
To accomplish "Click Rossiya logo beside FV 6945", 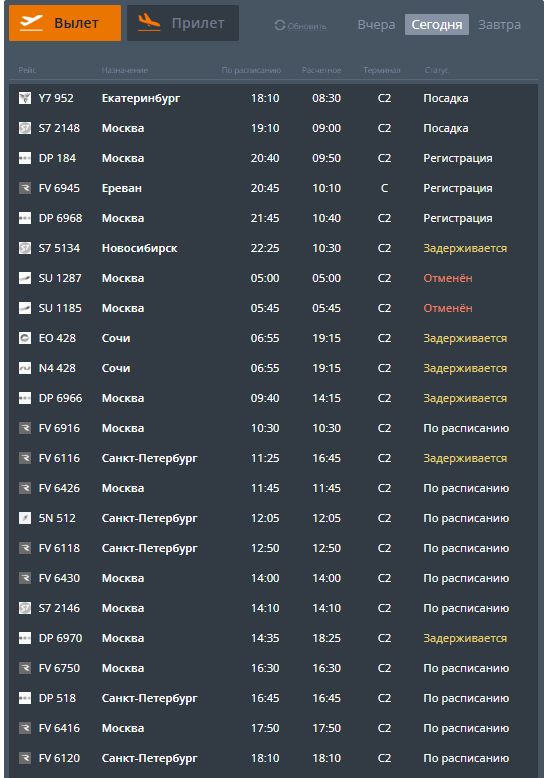I will (x=25, y=188).
